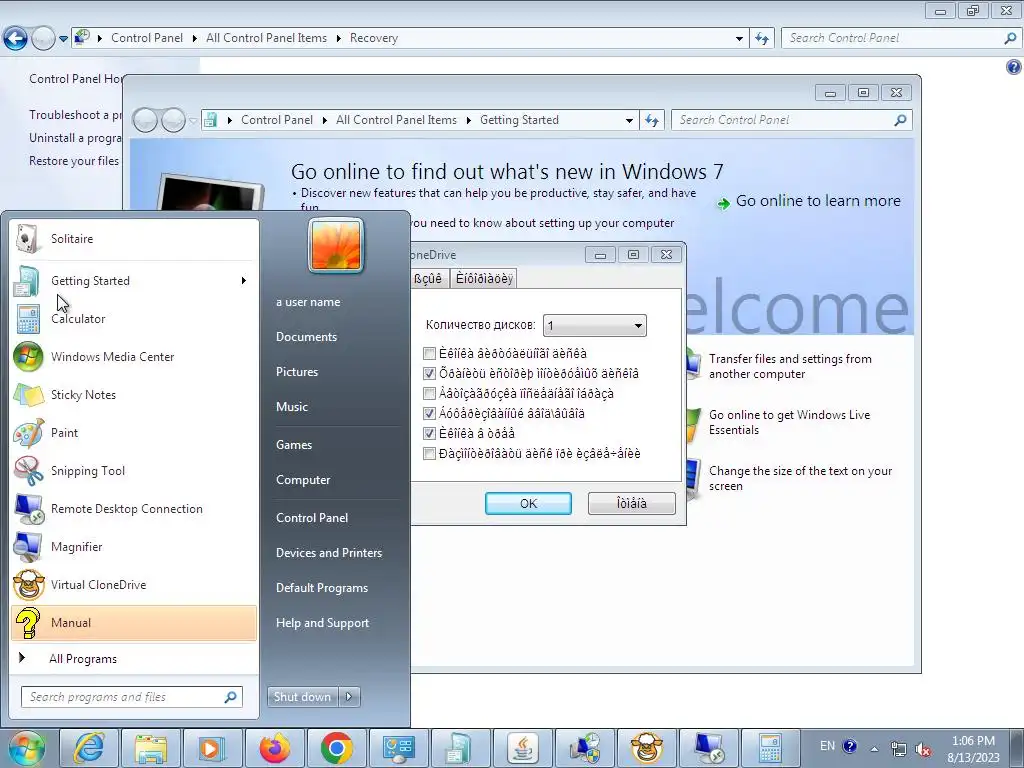1024x768 pixels.
Task: Open the Manual item in Start menu
Action: click(134, 622)
